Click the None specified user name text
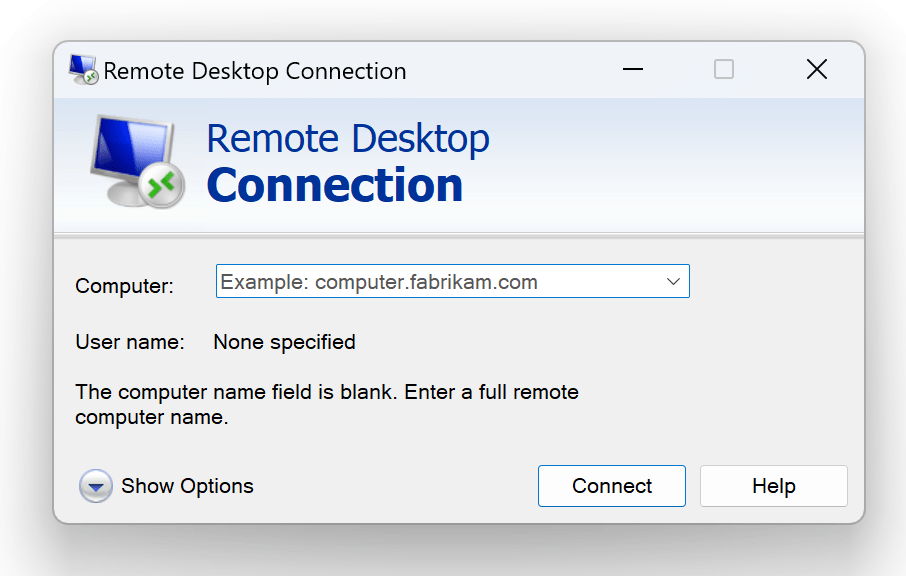 (x=284, y=342)
